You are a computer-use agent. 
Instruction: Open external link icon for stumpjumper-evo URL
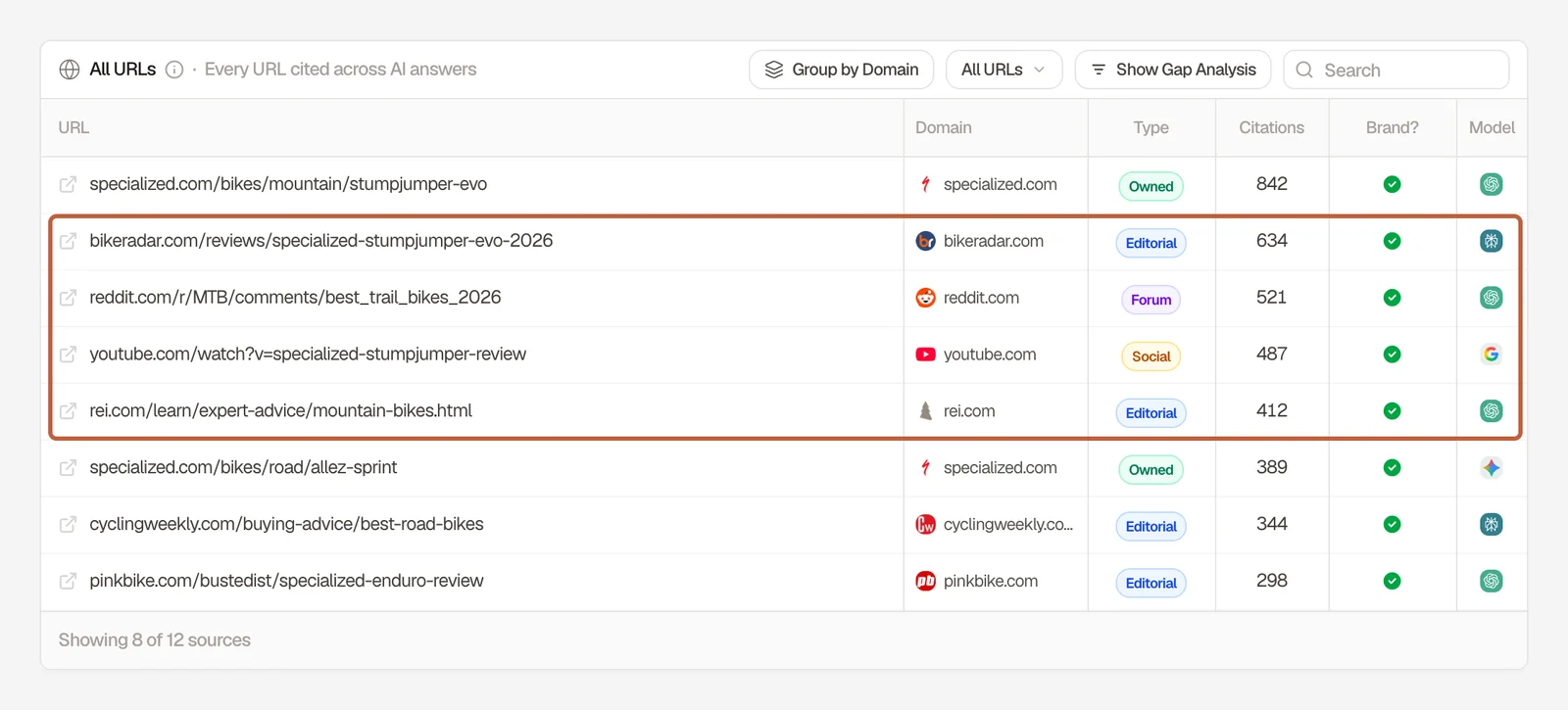68,184
